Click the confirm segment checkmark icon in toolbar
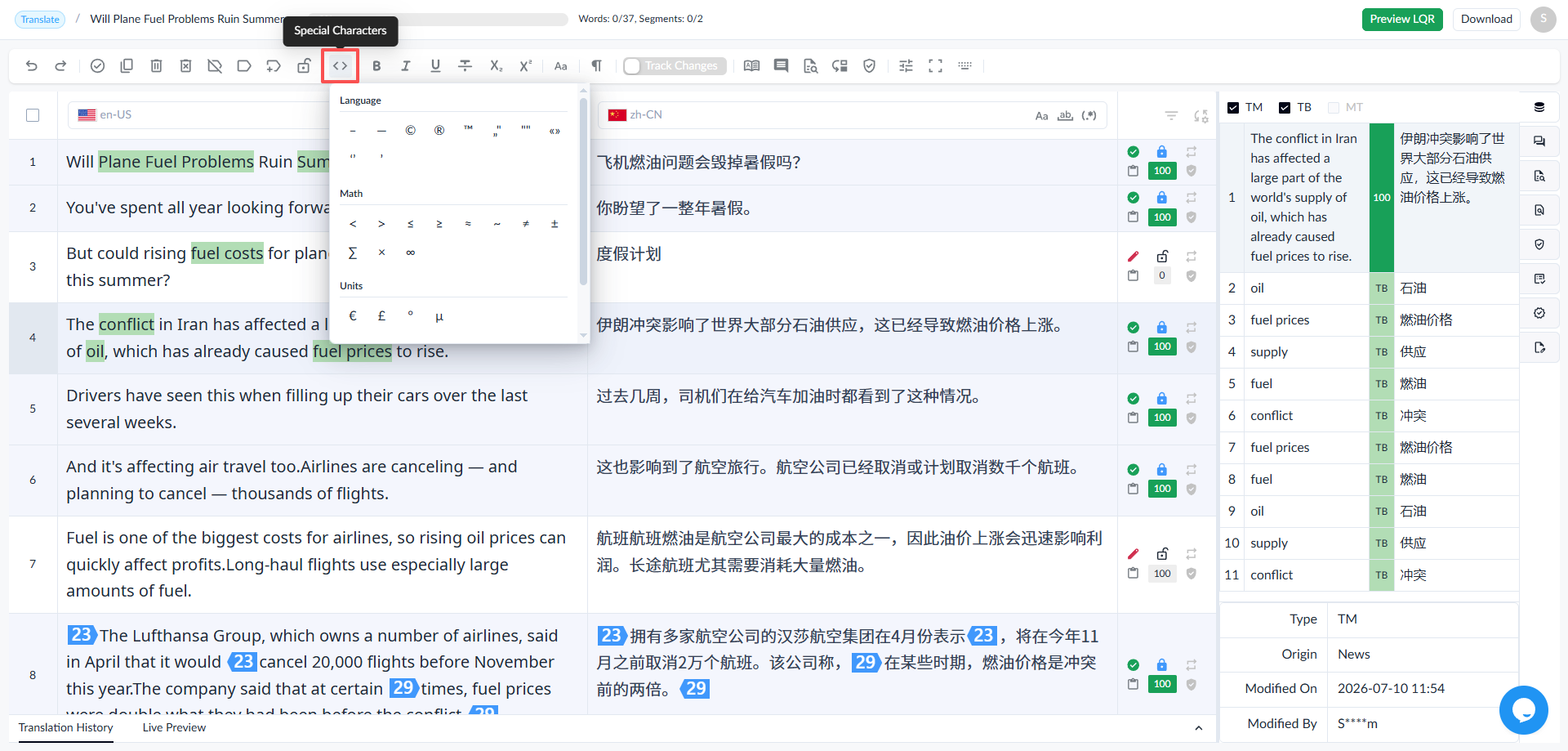Viewport: 1568px width, 751px height. pyautogui.click(x=97, y=66)
